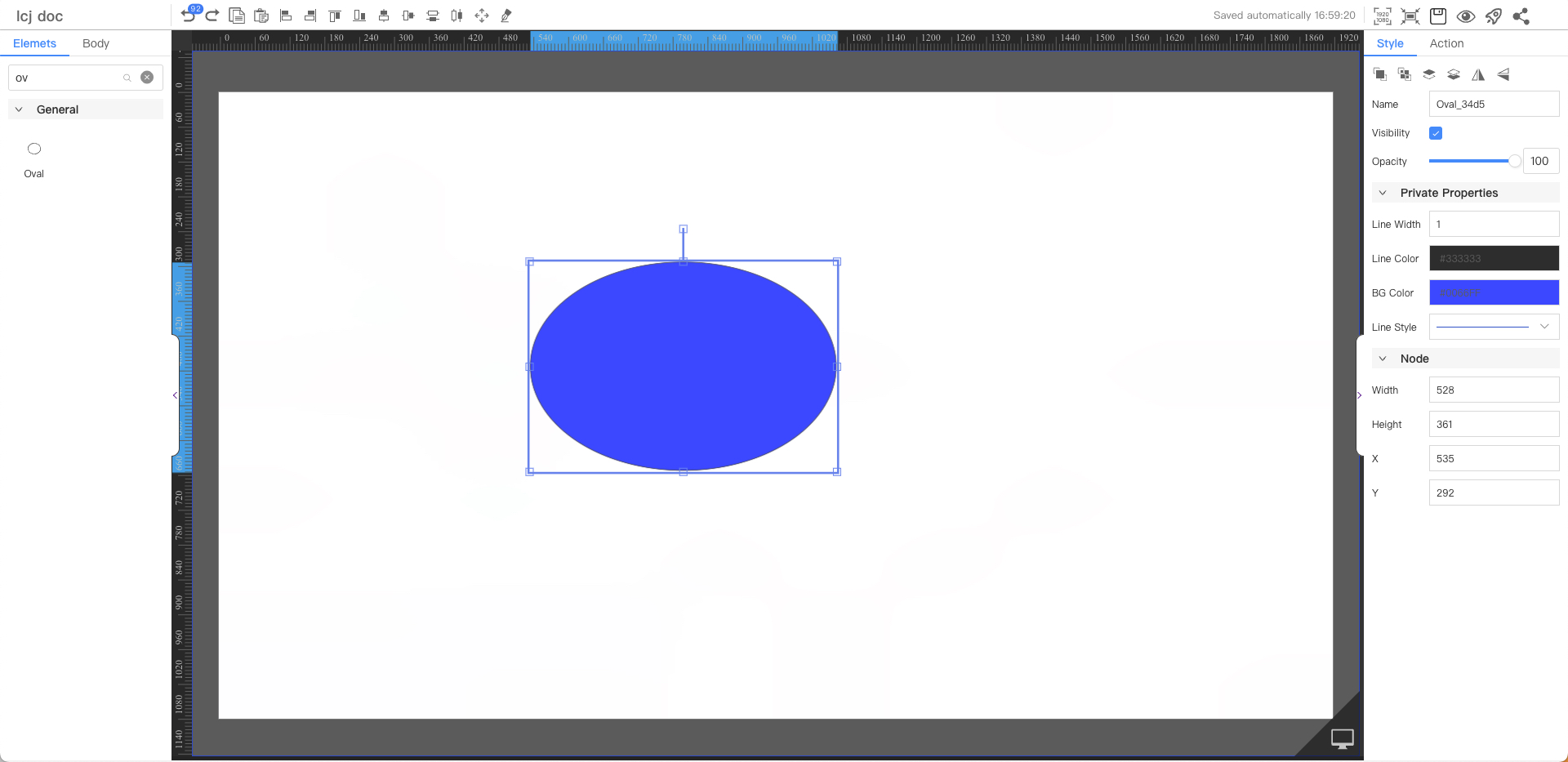
Task: Edit the Height field value 361
Action: pos(1494,424)
